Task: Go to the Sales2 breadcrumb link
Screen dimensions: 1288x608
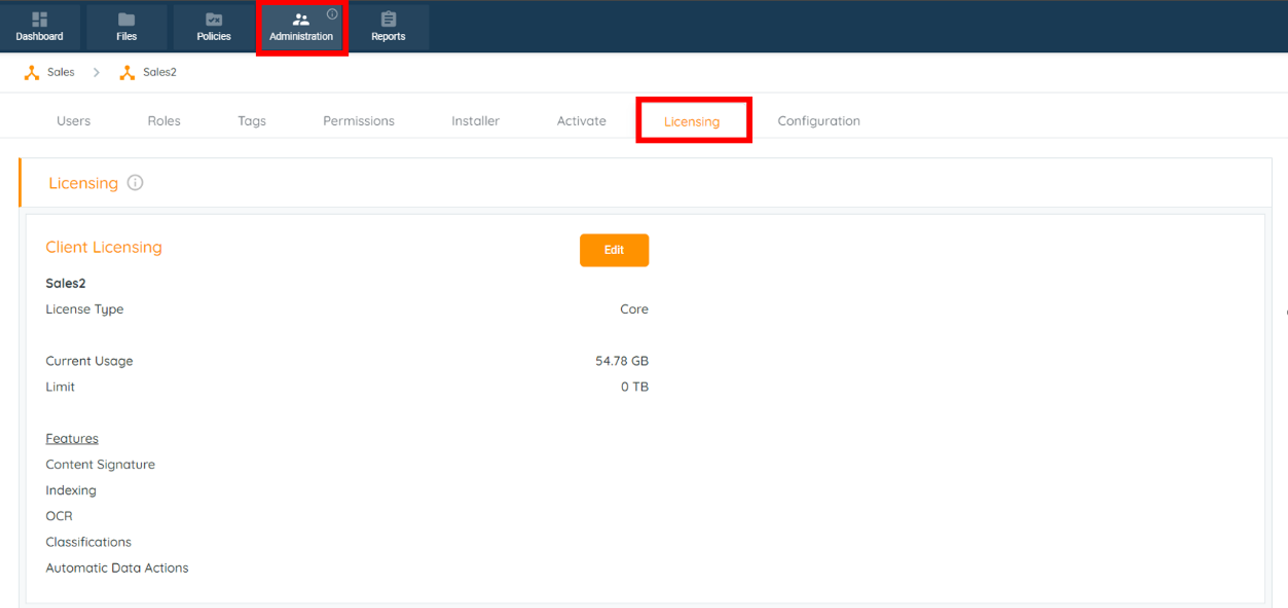Action: pyautogui.click(x=159, y=73)
